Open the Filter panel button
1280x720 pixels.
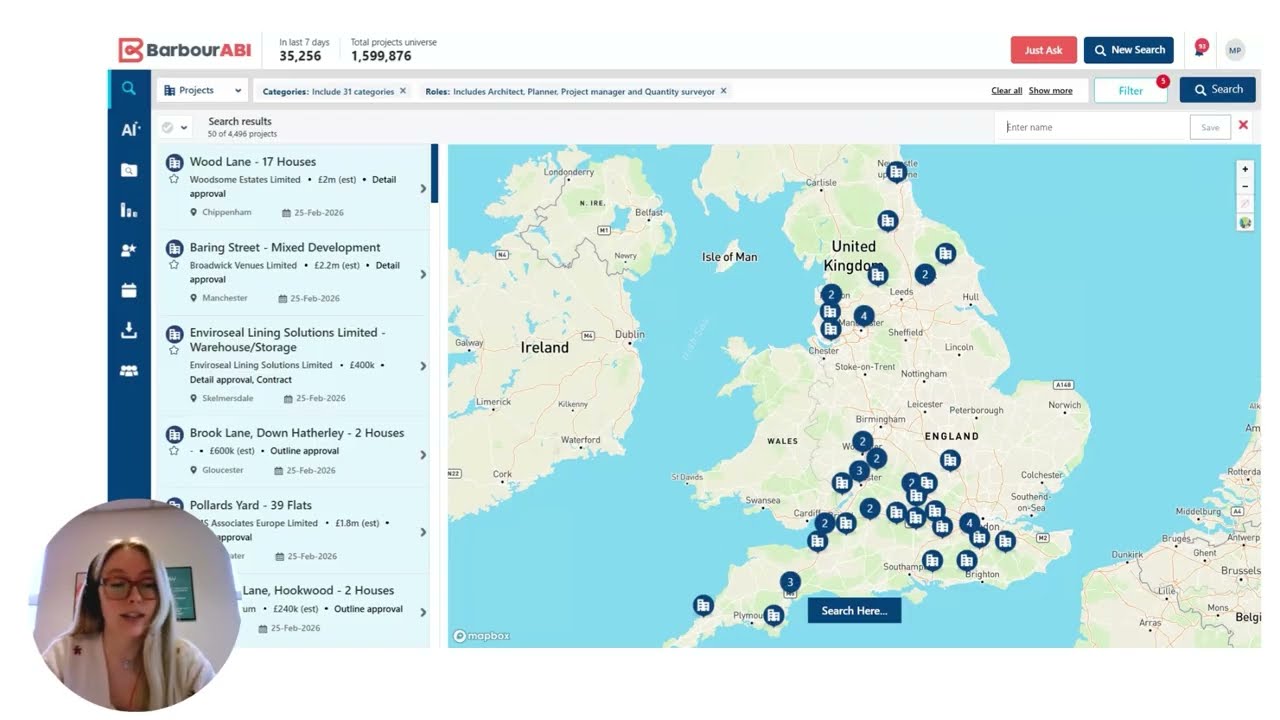1130,90
